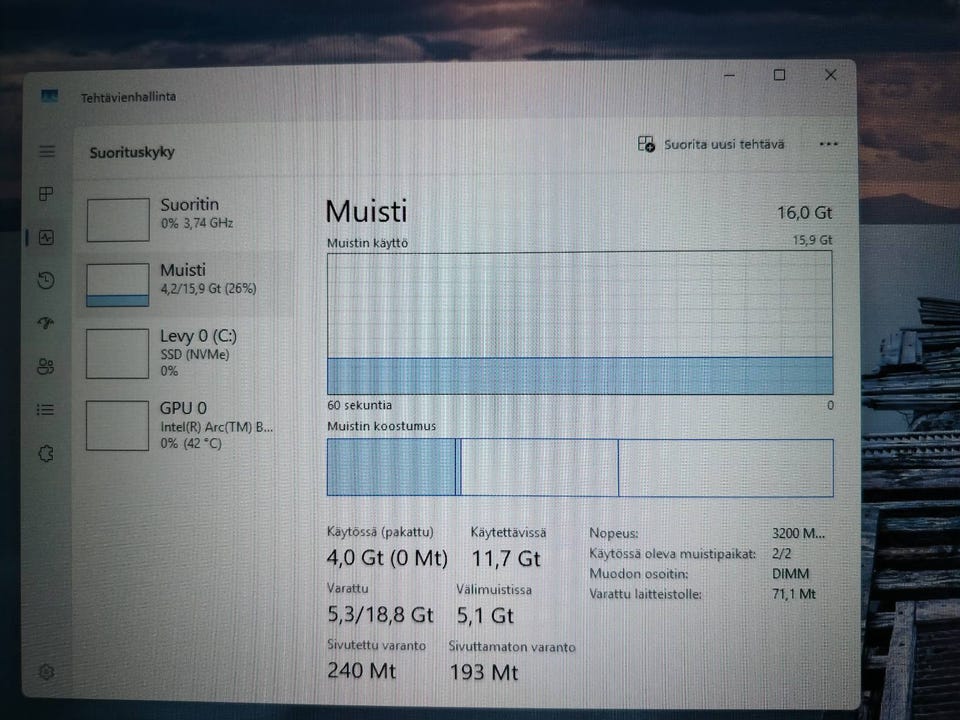
Task: Click the 5,1 Gt cached value
Action: tap(485, 615)
